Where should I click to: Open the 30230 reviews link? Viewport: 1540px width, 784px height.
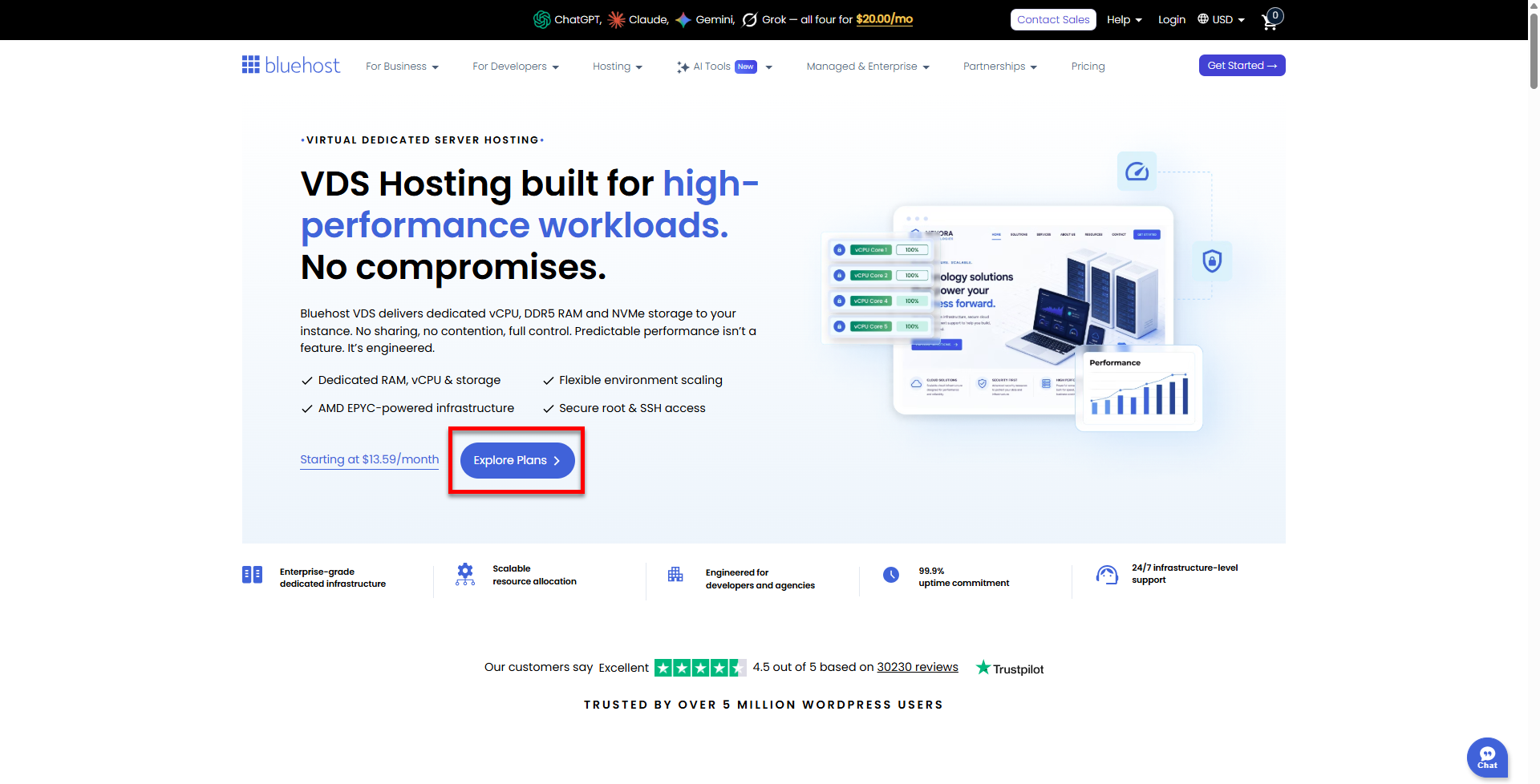(918, 667)
